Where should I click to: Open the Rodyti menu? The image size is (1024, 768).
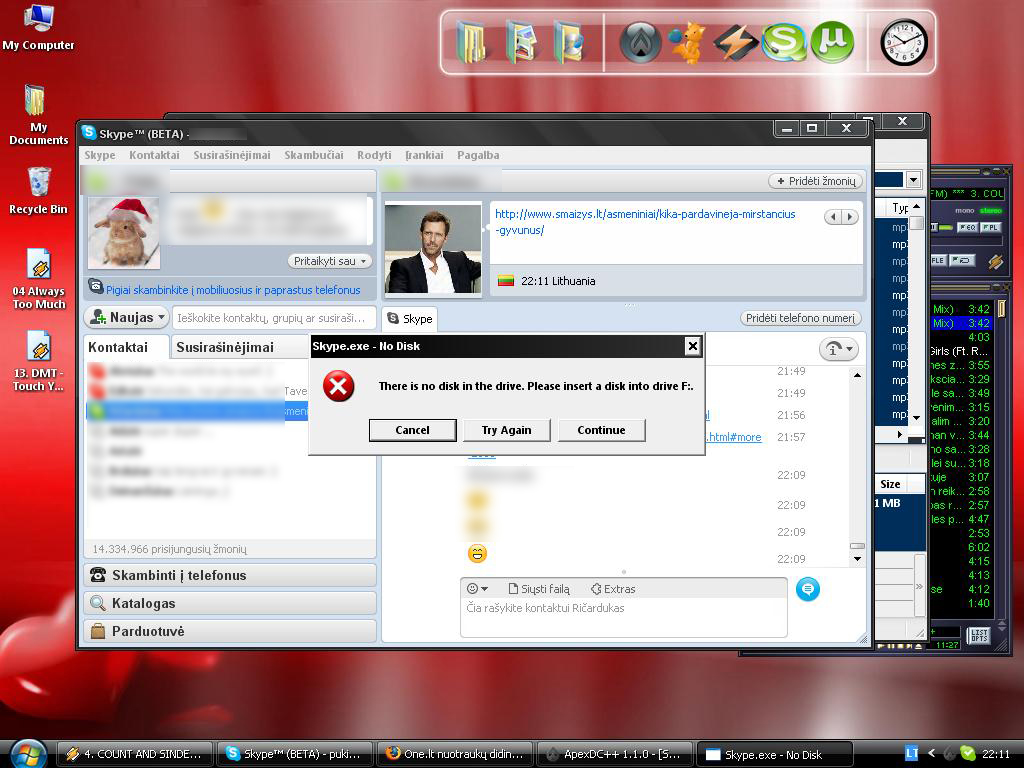(374, 155)
